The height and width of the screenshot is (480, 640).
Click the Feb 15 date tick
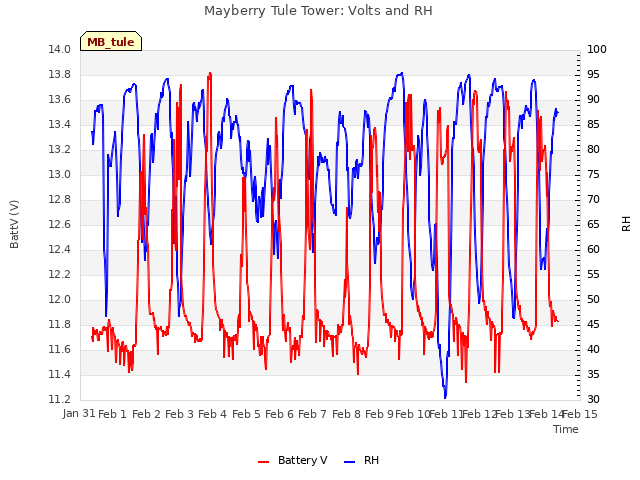[x=580, y=414]
